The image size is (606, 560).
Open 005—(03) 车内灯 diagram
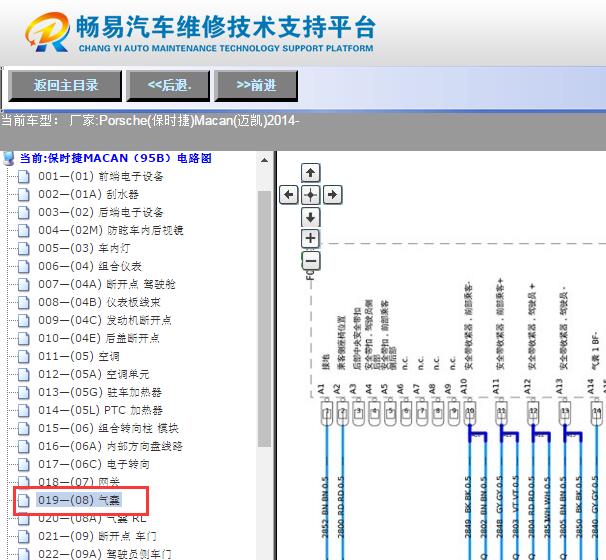[84, 249]
